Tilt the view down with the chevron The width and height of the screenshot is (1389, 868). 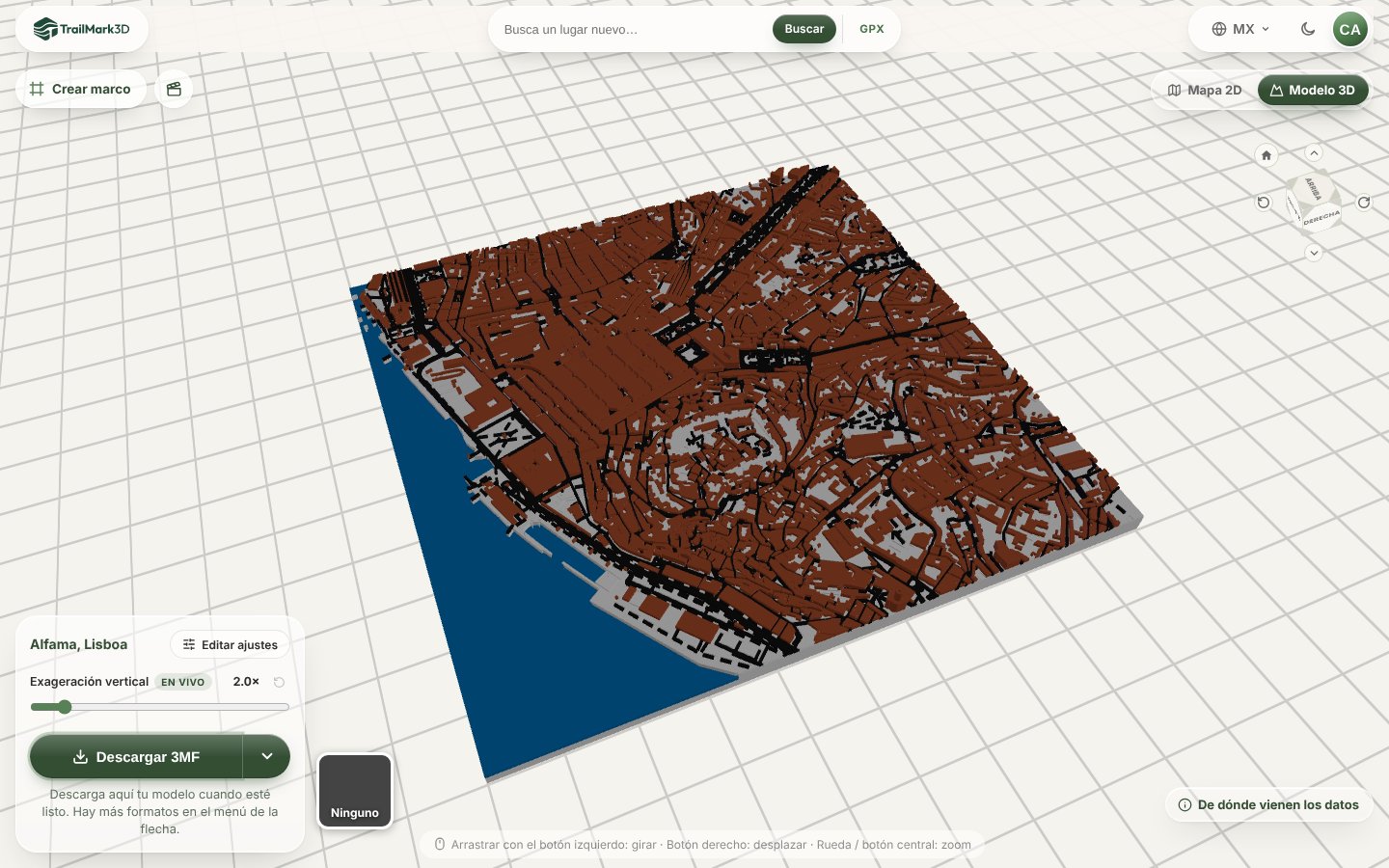coord(1314,253)
